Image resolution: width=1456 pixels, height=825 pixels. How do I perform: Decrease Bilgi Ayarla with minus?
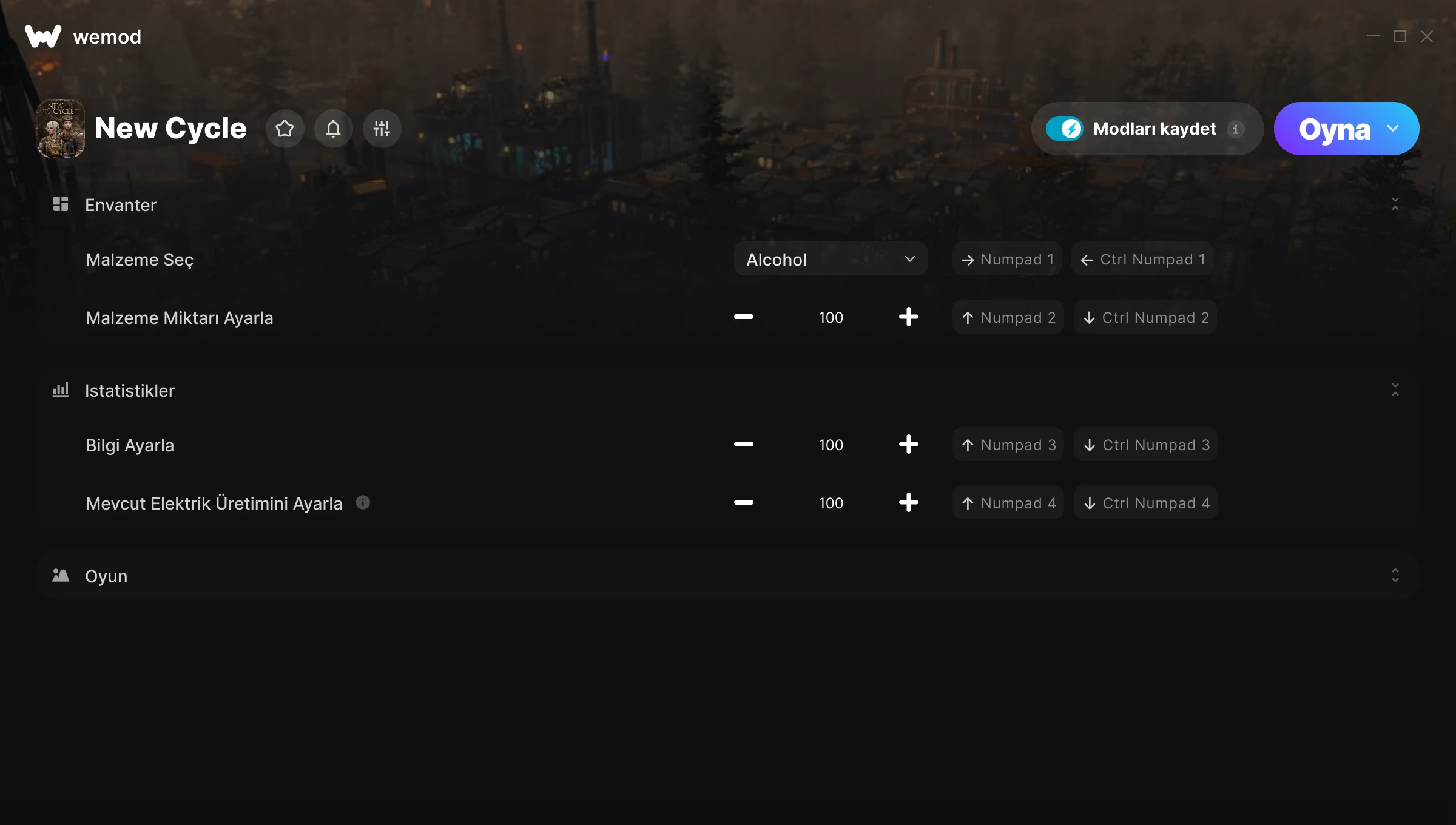(x=744, y=445)
